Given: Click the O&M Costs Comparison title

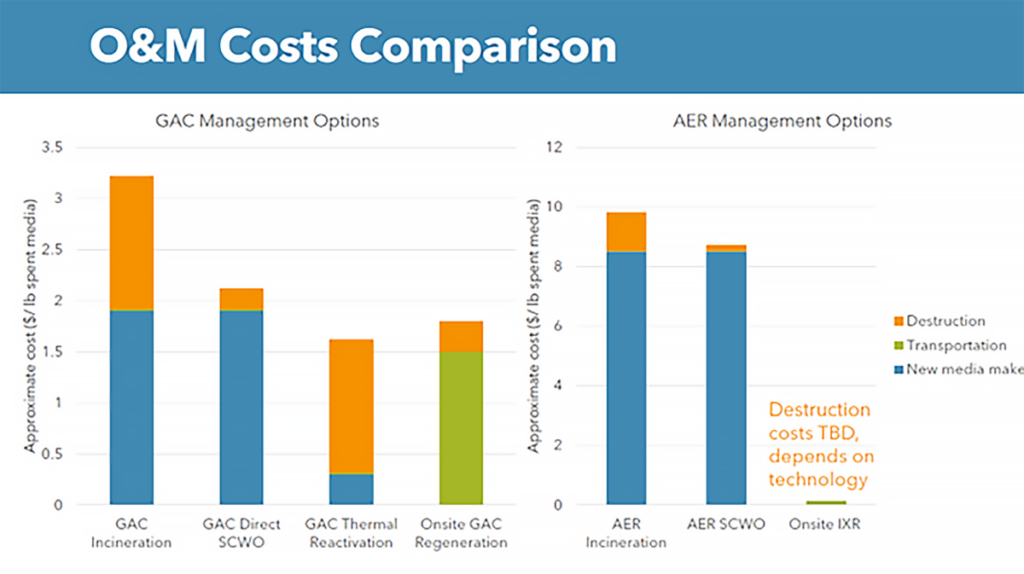Looking at the screenshot, I should pyautogui.click(x=352, y=47).
